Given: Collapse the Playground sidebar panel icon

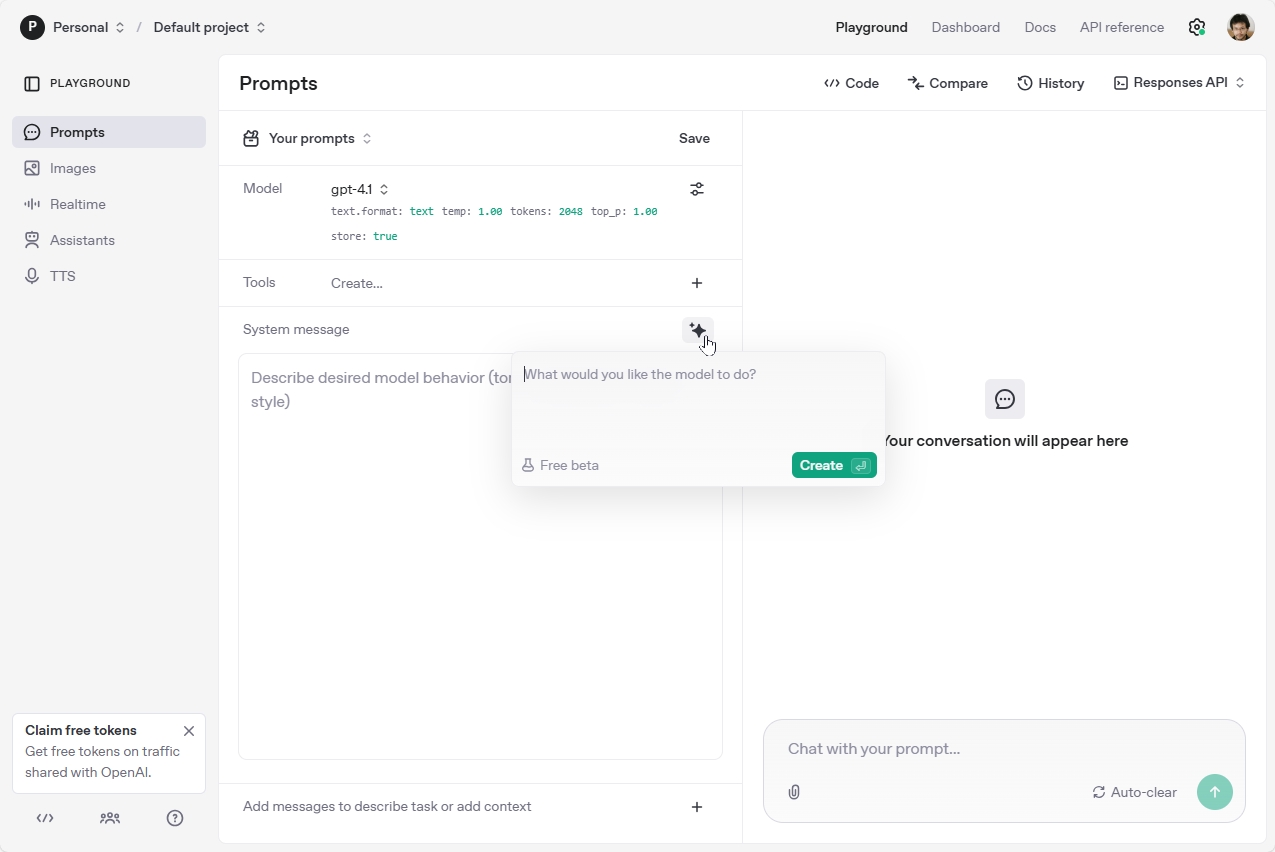Looking at the screenshot, I should point(32,84).
